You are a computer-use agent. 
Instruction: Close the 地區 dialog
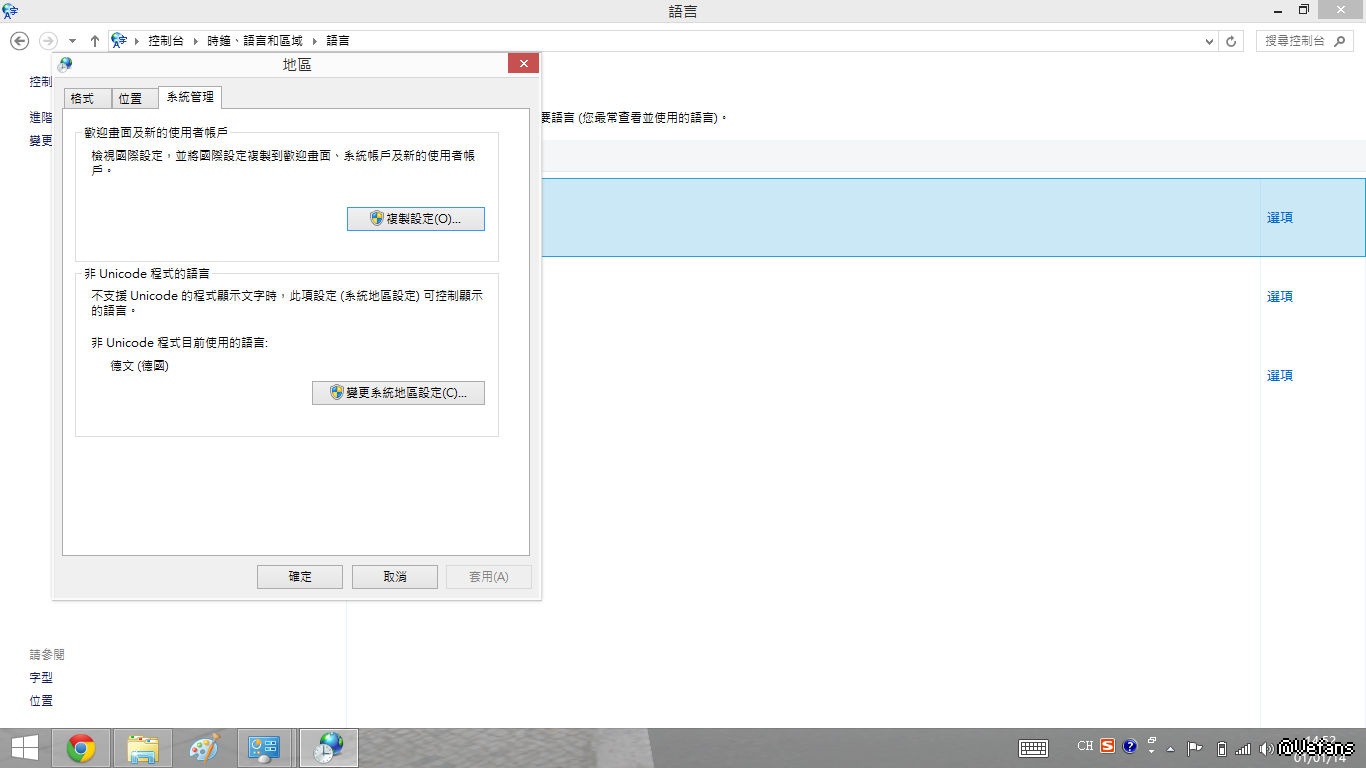[x=523, y=64]
